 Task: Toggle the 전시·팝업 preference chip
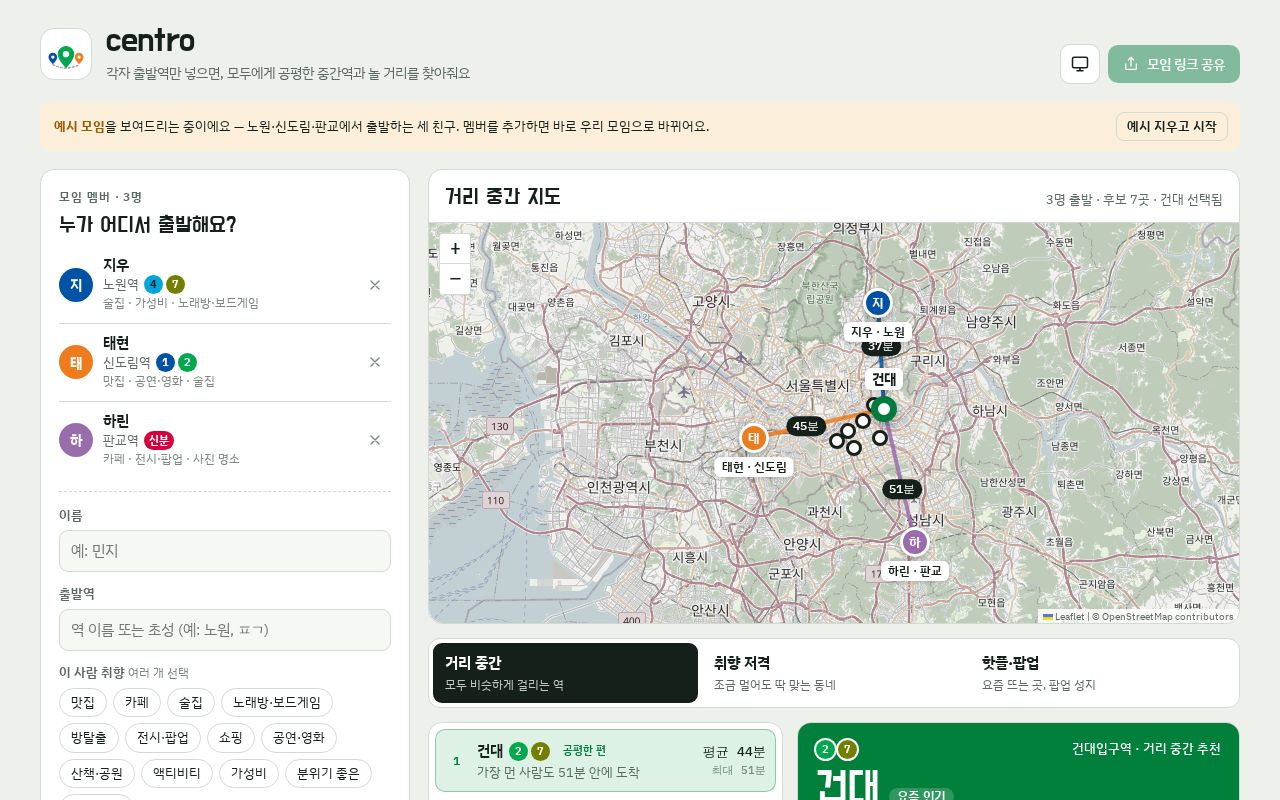[x=163, y=738]
